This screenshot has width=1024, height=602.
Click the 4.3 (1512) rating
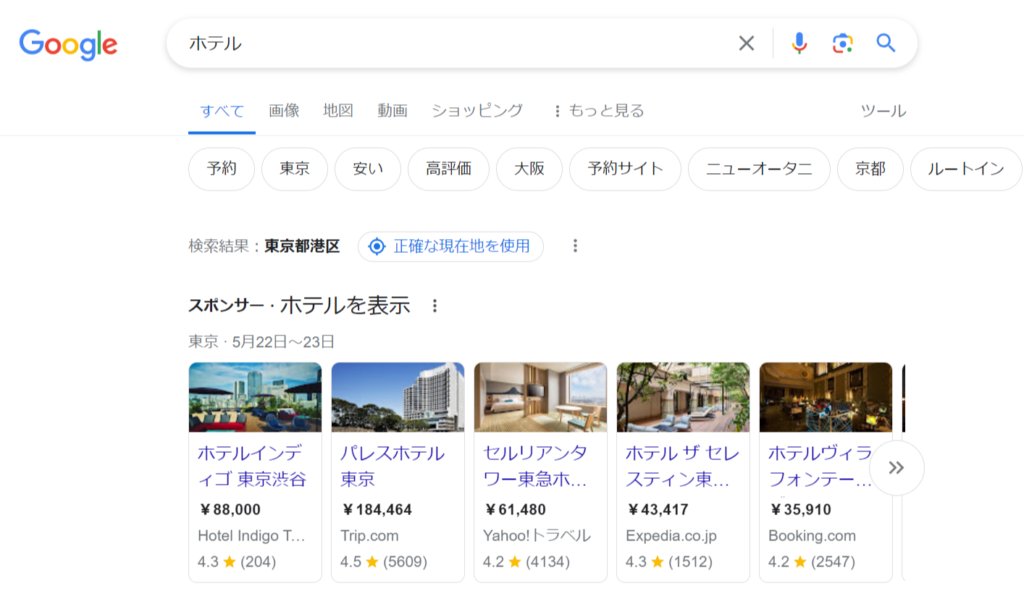[x=669, y=562]
